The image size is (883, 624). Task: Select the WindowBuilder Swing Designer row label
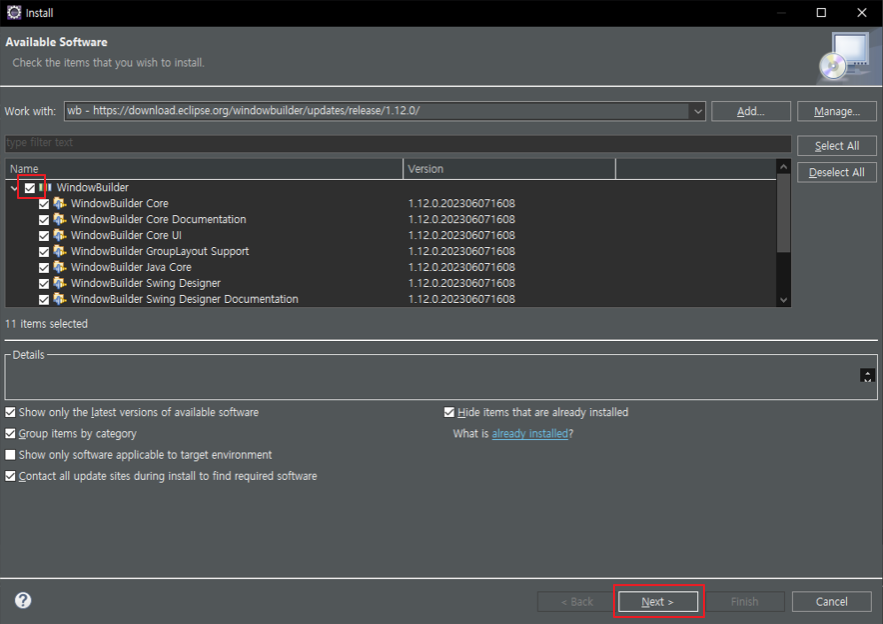tap(146, 283)
